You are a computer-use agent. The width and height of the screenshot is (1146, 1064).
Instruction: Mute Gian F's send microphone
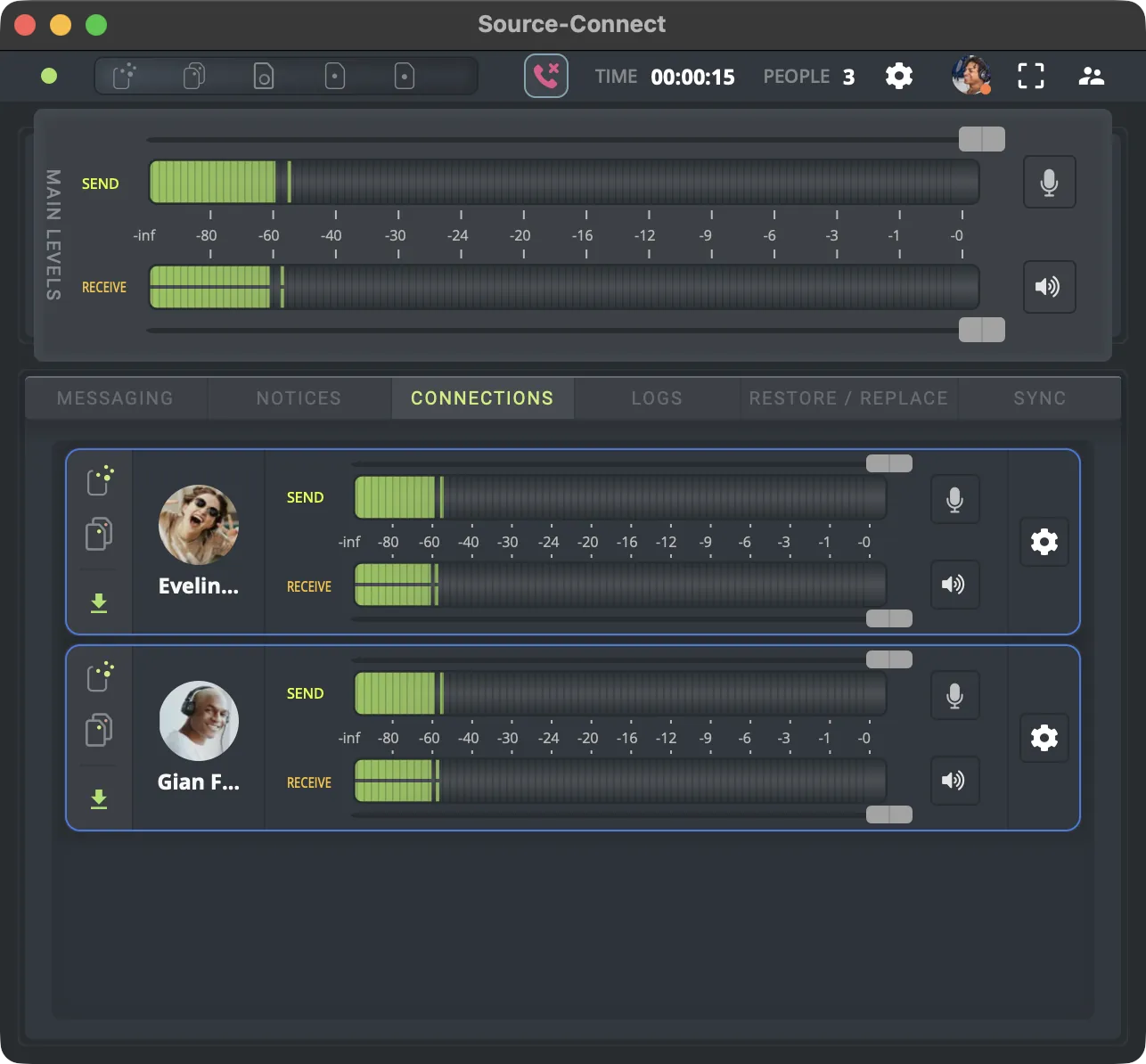point(955,695)
